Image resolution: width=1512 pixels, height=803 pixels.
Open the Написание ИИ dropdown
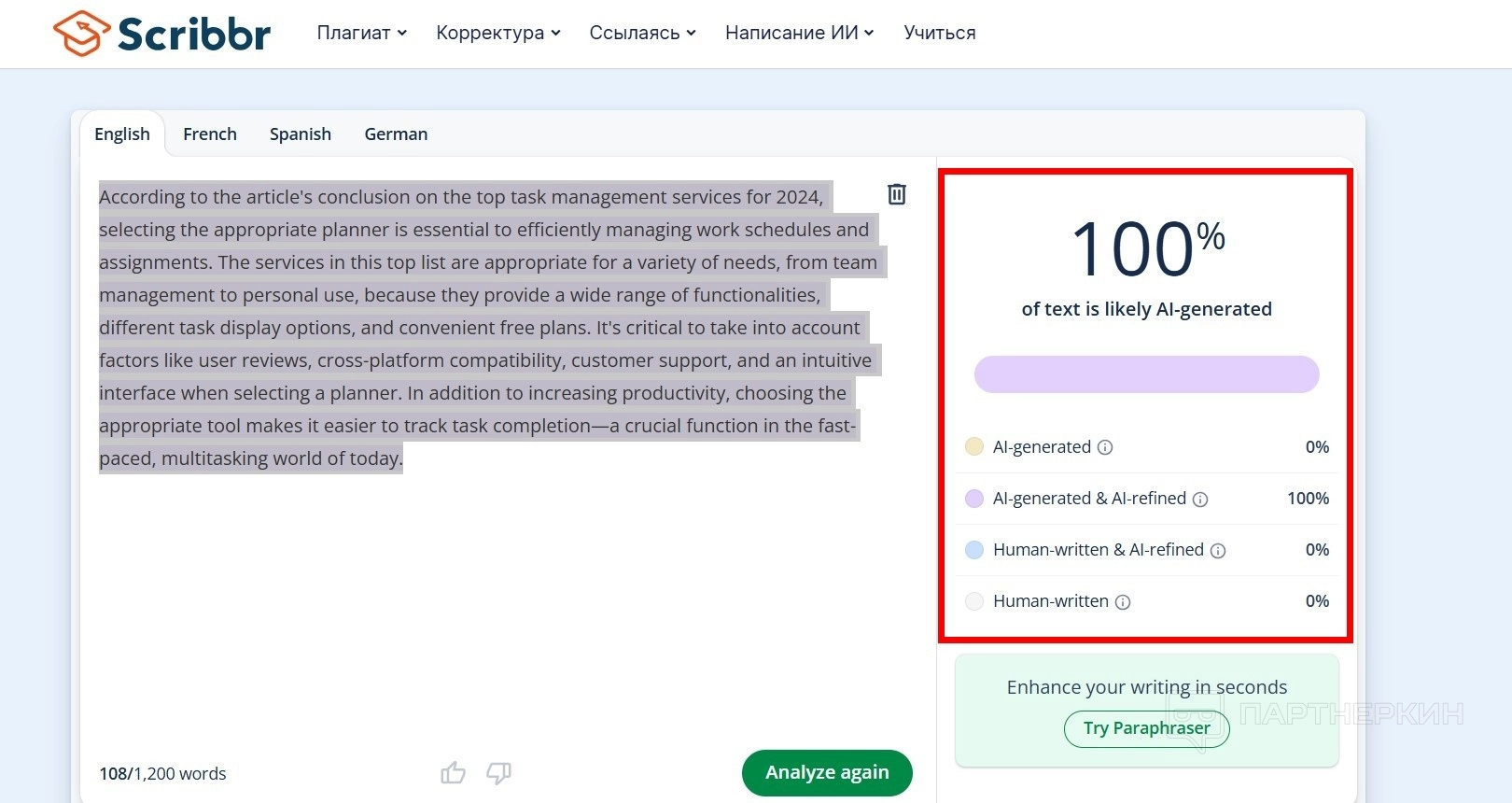point(799,33)
